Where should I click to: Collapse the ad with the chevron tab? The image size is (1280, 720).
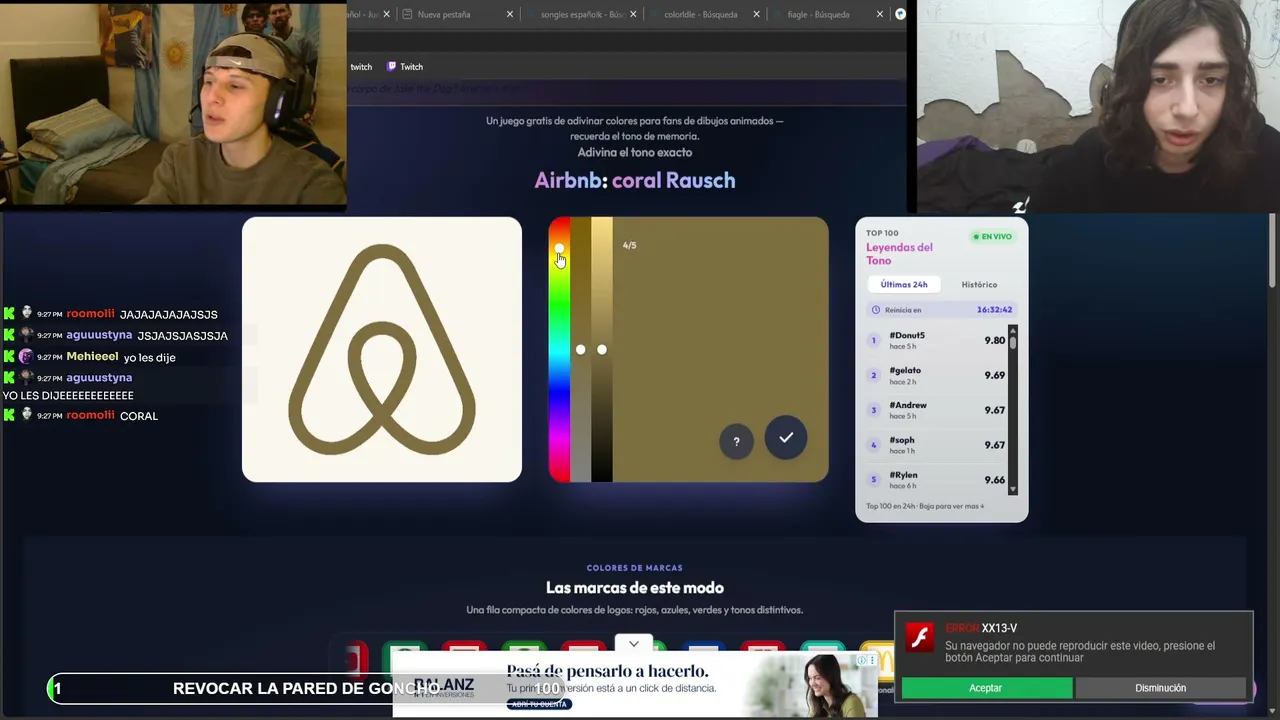point(634,644)
